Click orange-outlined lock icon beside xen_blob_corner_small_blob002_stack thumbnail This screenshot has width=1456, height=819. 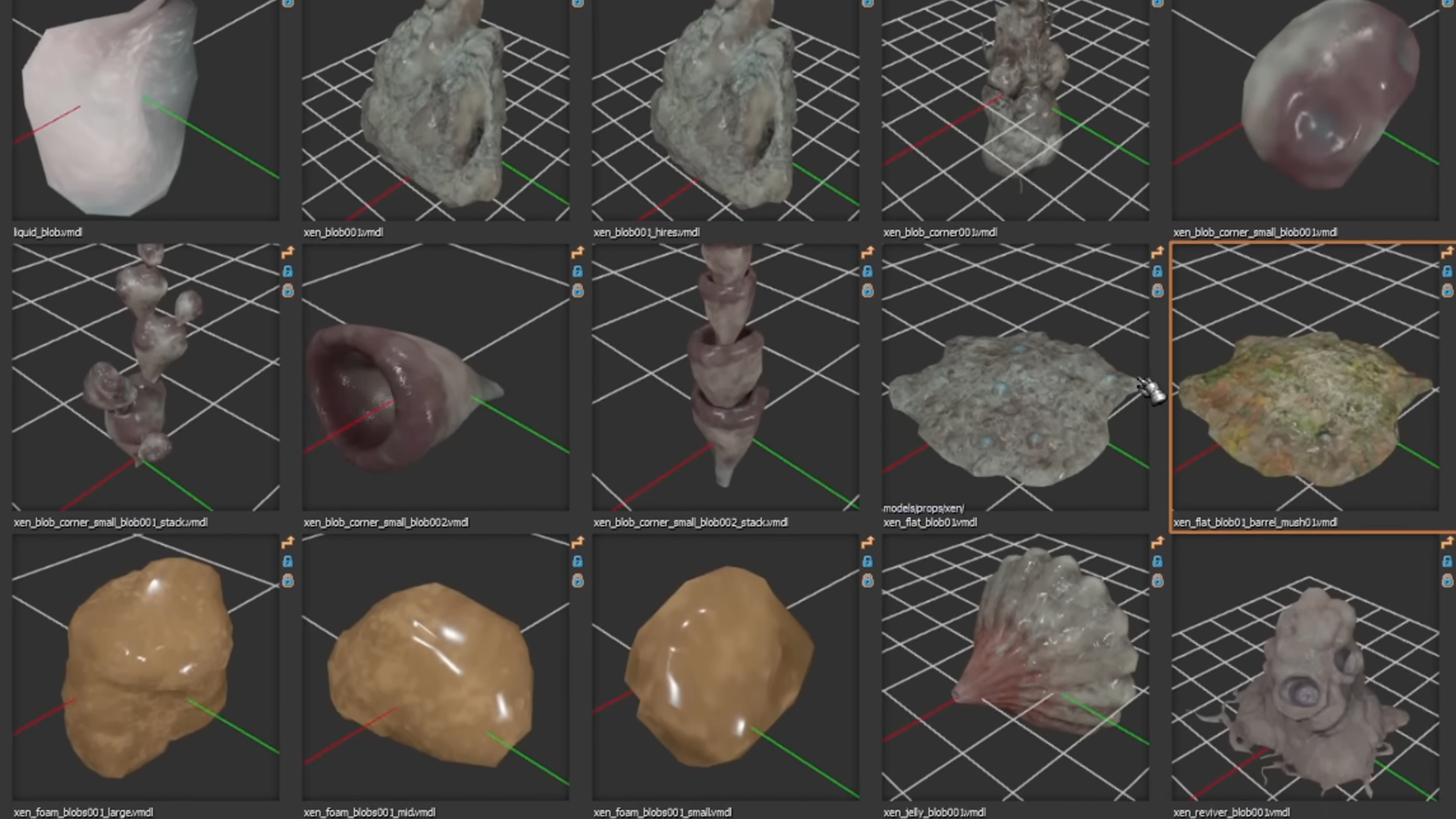coord(868,290)
